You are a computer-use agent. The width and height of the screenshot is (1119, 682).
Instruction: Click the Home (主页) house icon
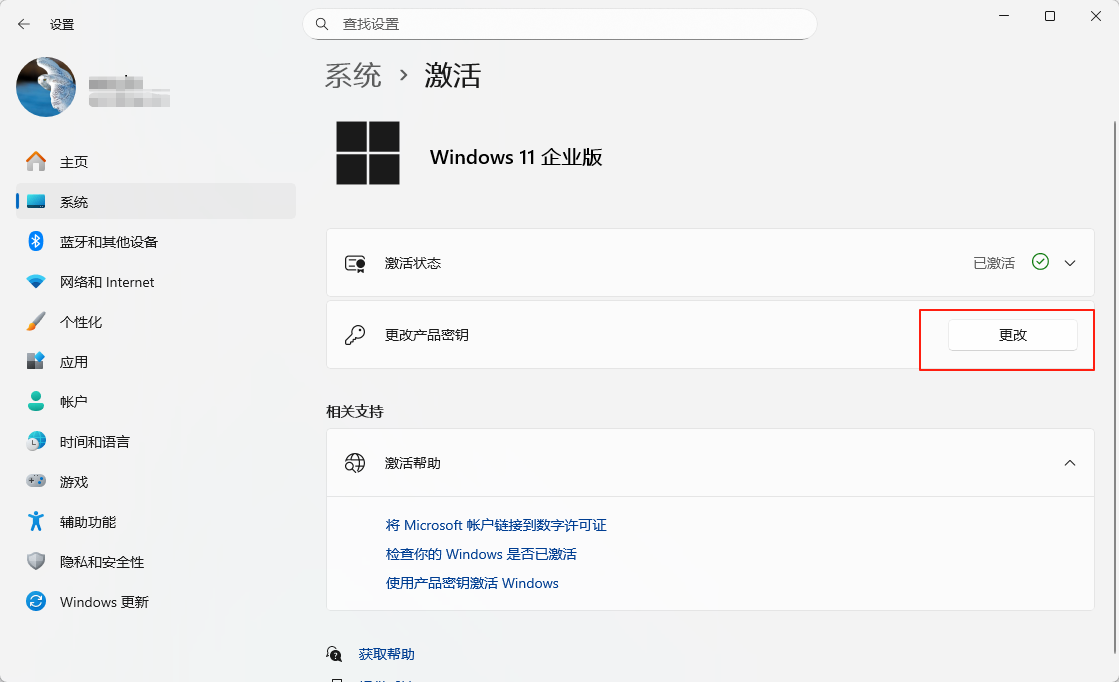(36, 162)
